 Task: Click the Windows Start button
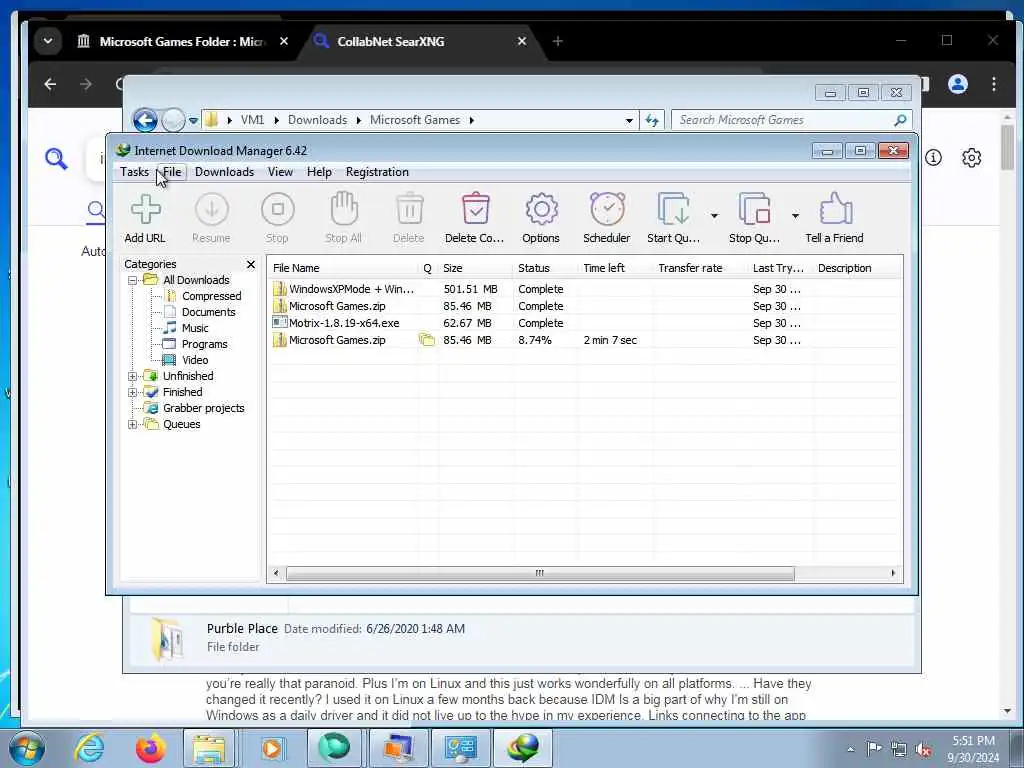[27, 748]
